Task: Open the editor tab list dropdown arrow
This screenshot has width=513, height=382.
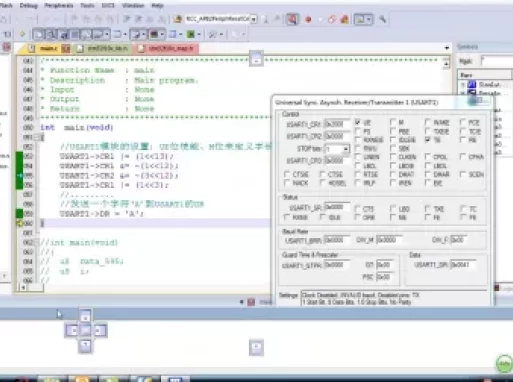Action: [x=447, y=48]
